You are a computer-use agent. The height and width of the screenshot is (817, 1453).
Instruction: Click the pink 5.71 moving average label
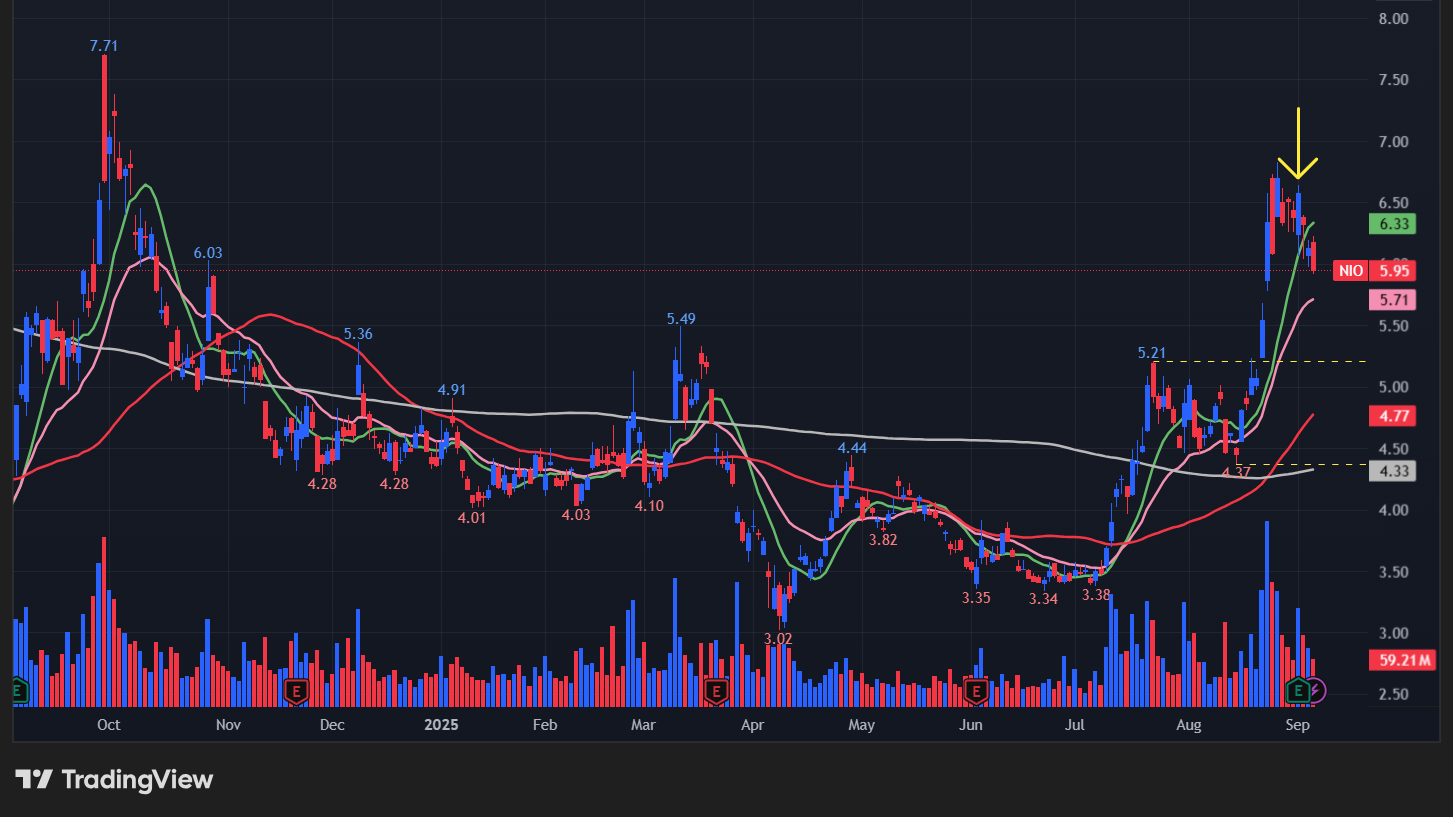tap(1394, 299)
